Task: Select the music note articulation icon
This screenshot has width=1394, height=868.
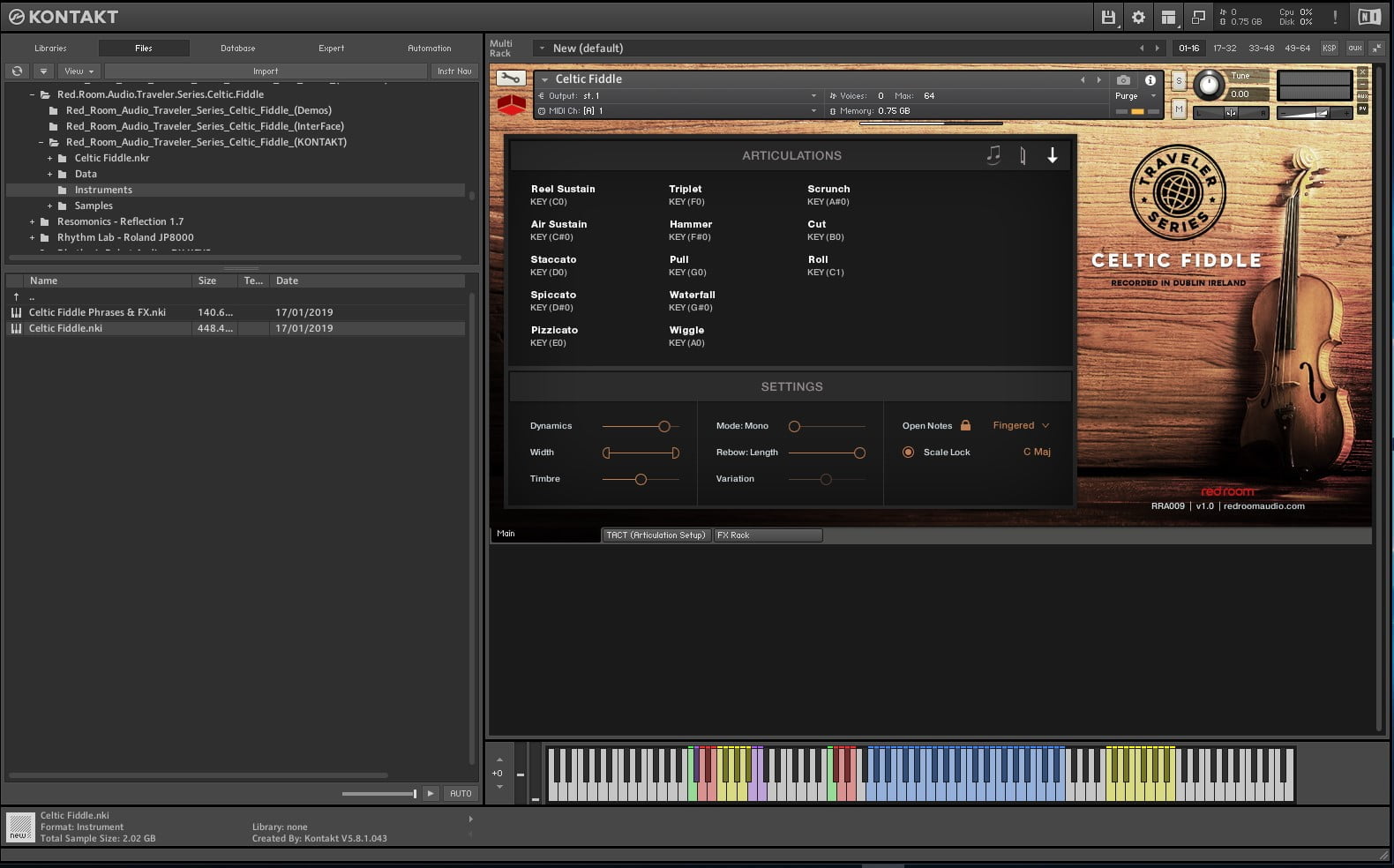Action: (x=993, y=155)
